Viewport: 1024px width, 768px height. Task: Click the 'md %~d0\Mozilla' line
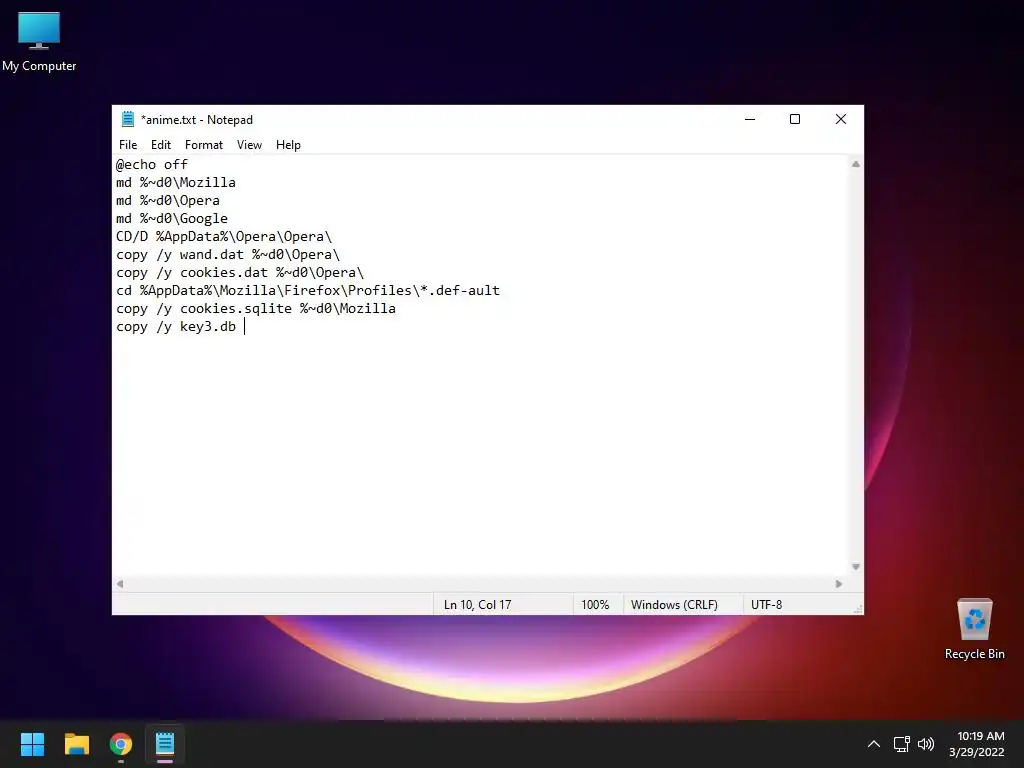coord(176,183)
